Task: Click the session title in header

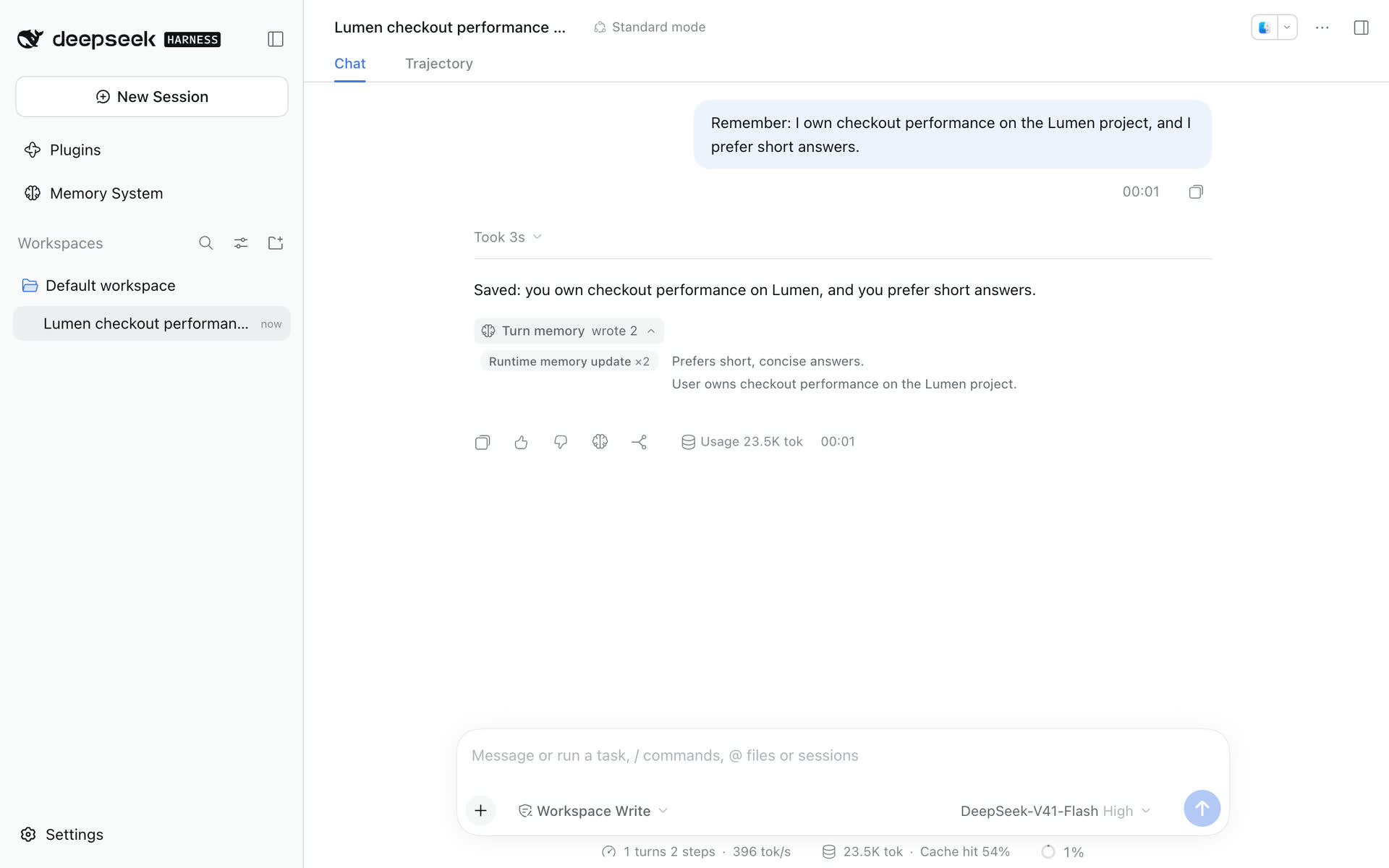Action: coord(449,27)
